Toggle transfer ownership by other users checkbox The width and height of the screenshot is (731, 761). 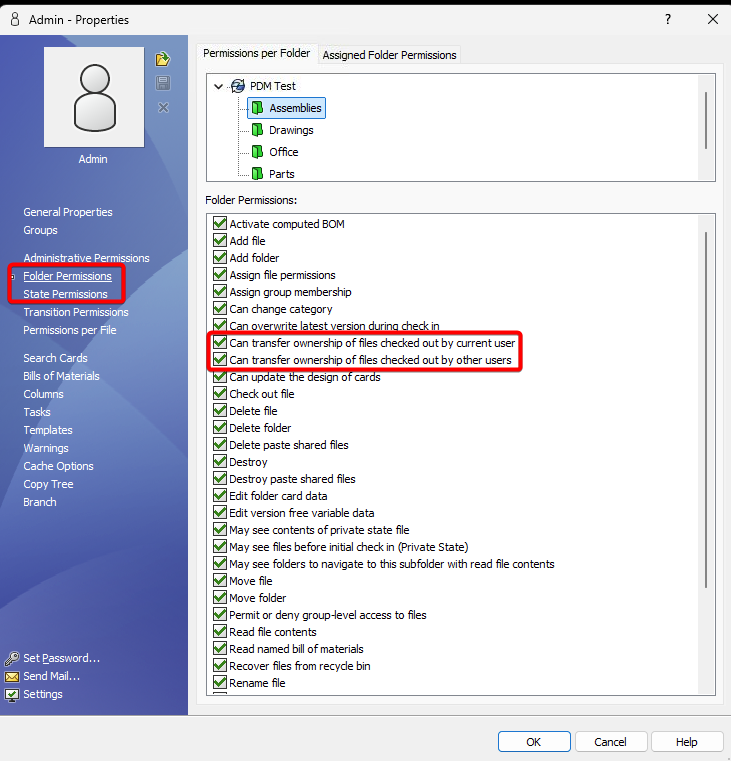pyautogui.click(x=220, y=360)
